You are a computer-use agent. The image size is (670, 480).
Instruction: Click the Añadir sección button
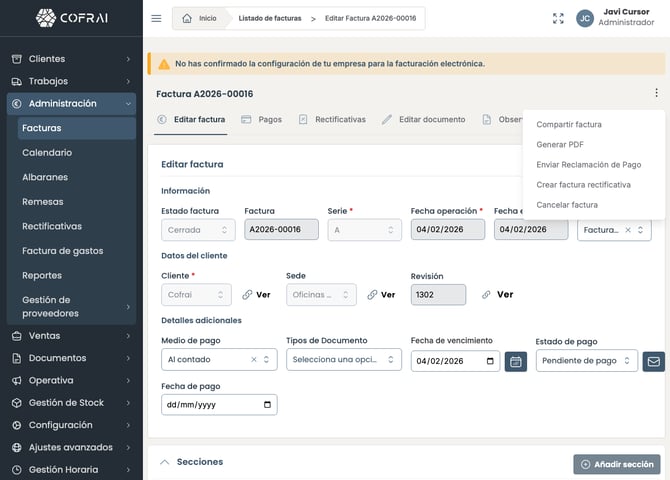617,464
